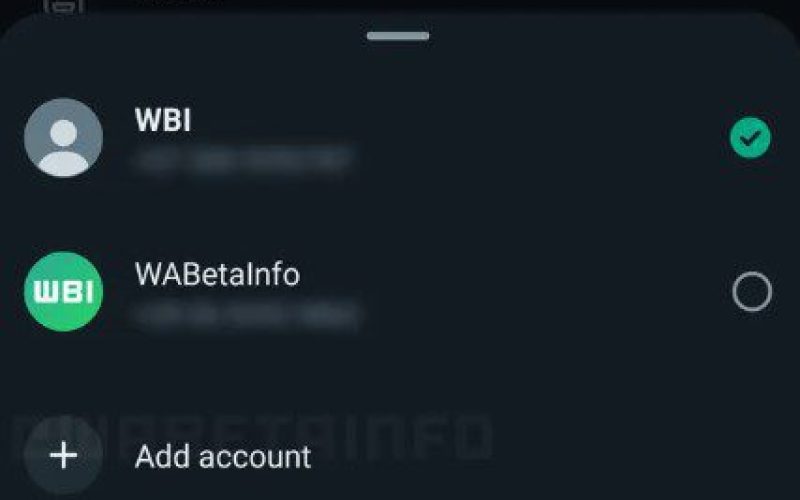Click the green checkmark next to WBI
Viewport: 800px width, 500px height.
tap(750, 138)
